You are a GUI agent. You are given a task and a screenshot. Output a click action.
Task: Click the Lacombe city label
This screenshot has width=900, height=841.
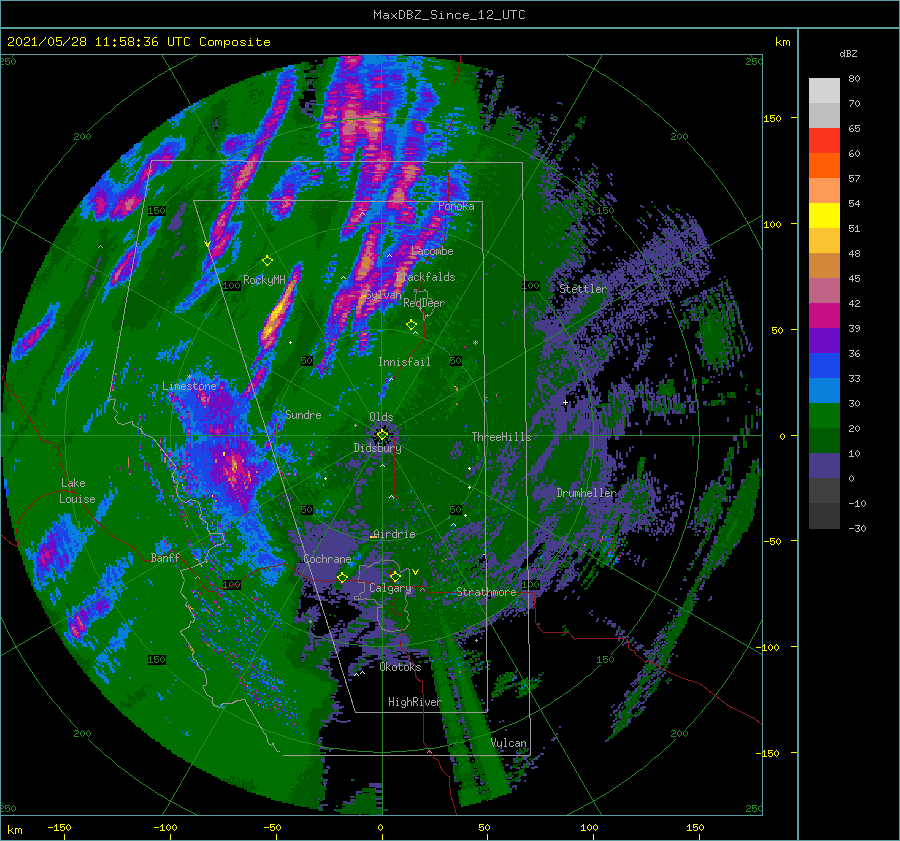432,251
